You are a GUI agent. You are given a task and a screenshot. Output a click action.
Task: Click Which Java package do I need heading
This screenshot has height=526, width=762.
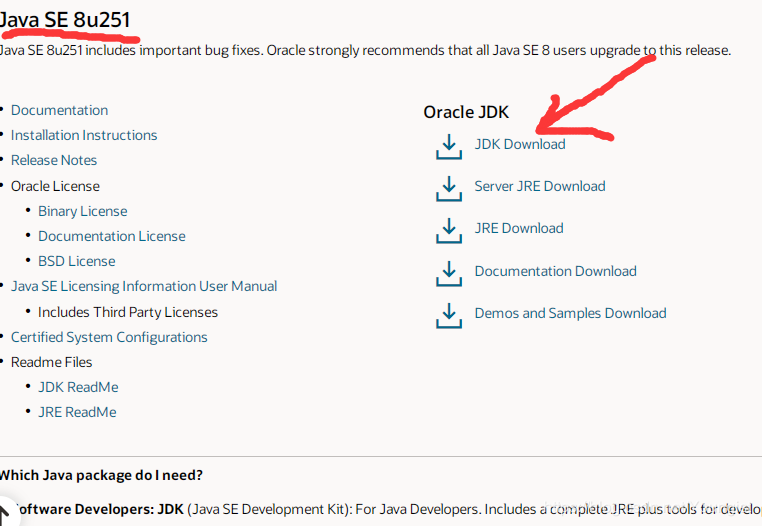pyautogui.click(x=101, y=475)
